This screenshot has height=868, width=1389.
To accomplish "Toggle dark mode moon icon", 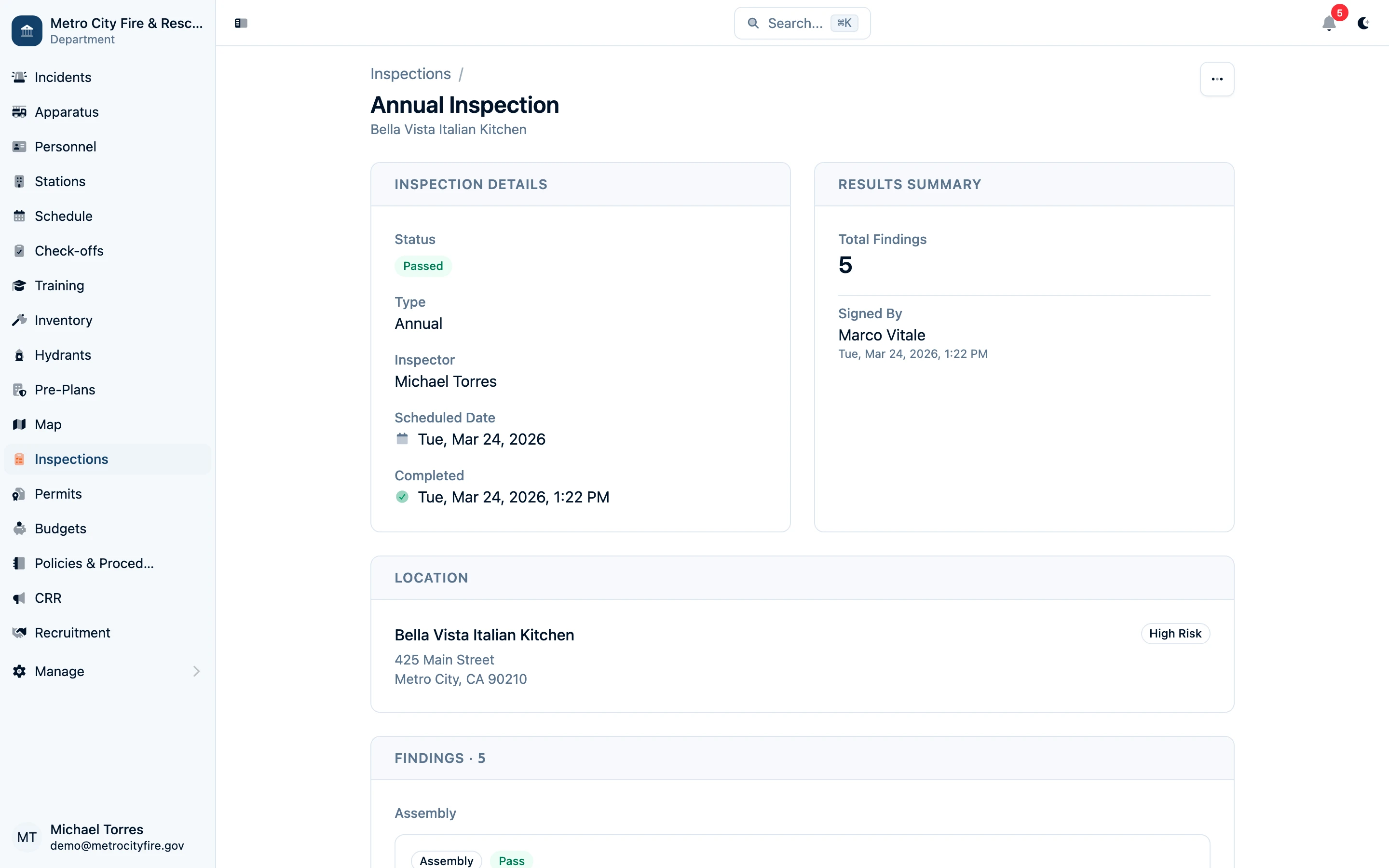I will click(1363, 24).
